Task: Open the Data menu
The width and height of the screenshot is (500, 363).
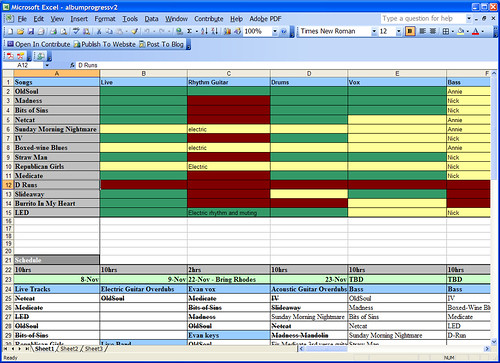Action: pos(151,19)
